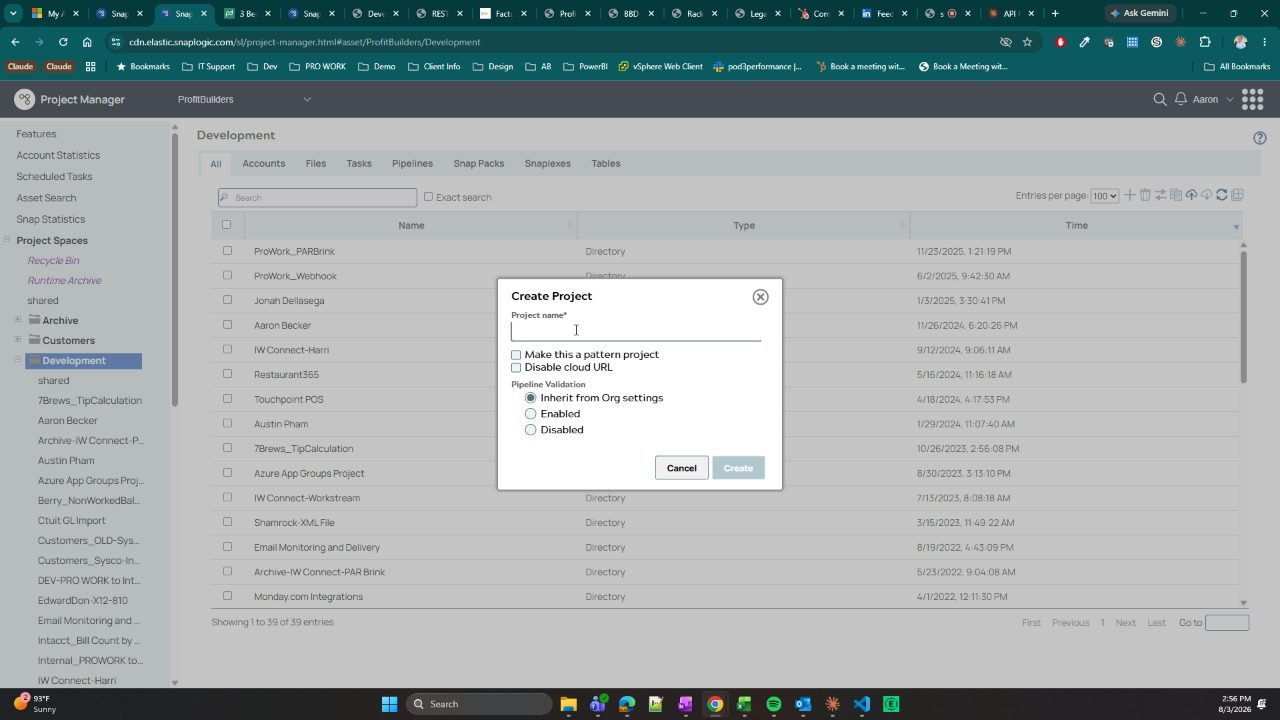Click the circular refresh icon above the table
Image resolution: width=1280 pixels, height=720 pixels.
click(x=1222, y=195)
